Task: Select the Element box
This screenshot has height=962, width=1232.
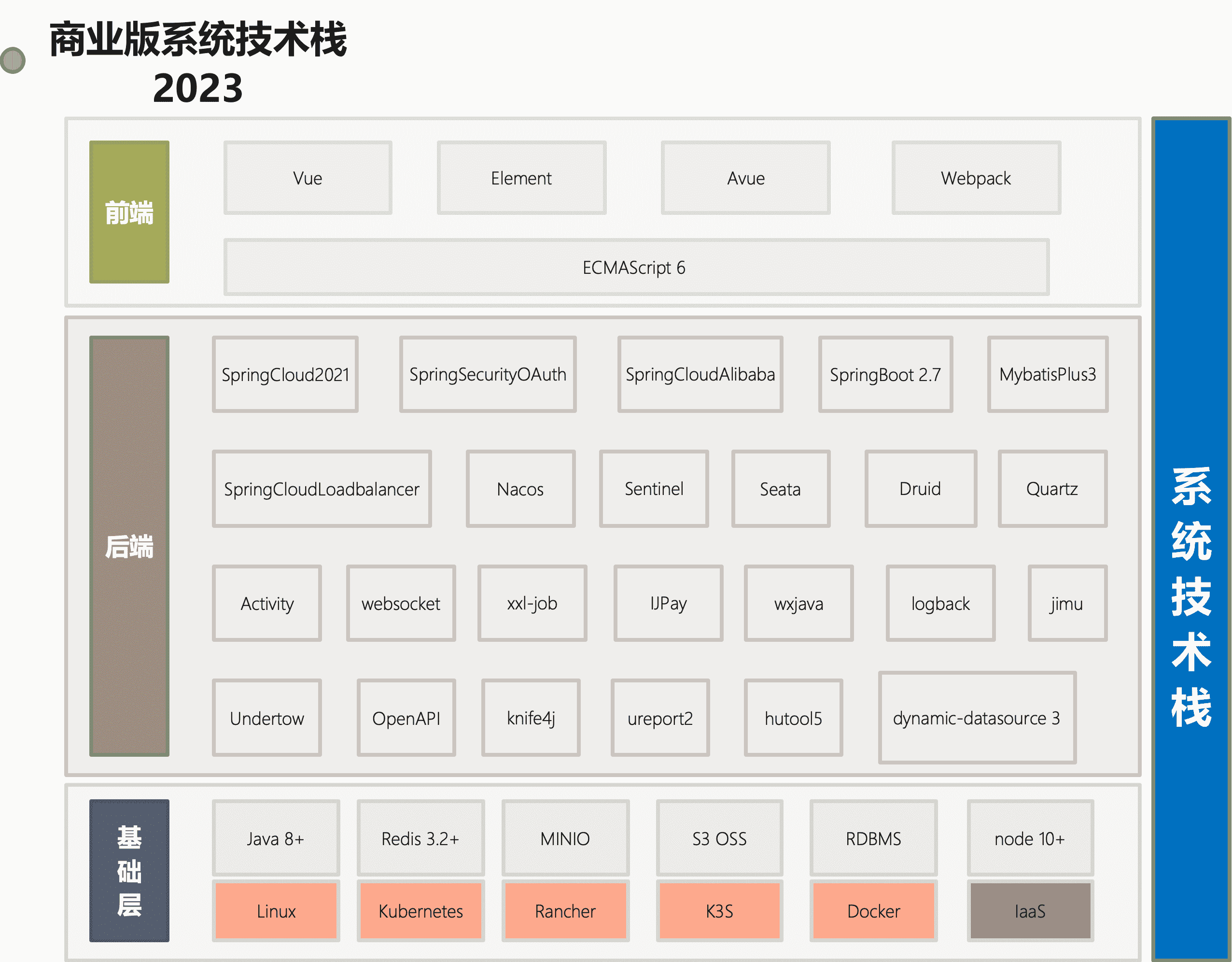Action: tap(521, 178)
